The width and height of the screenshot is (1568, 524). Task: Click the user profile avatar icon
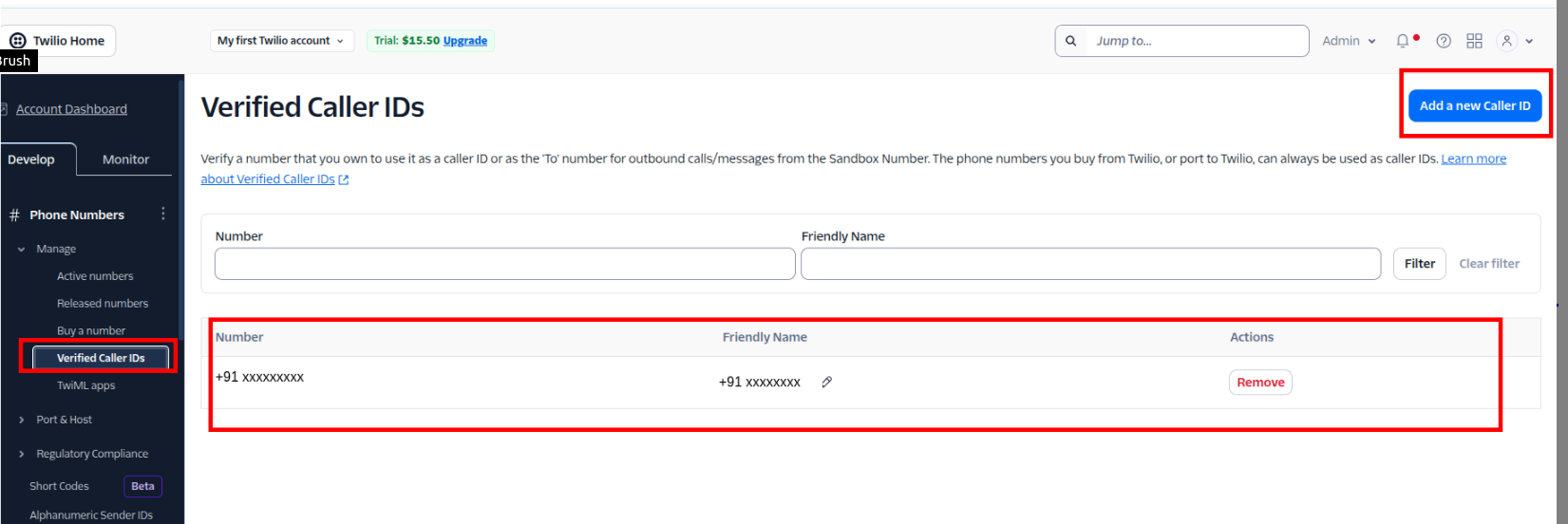(1507, 41)
